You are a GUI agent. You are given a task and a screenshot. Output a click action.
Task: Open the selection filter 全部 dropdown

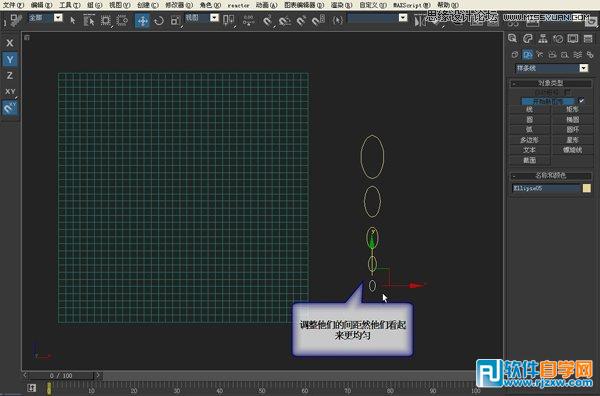[58, 18]
